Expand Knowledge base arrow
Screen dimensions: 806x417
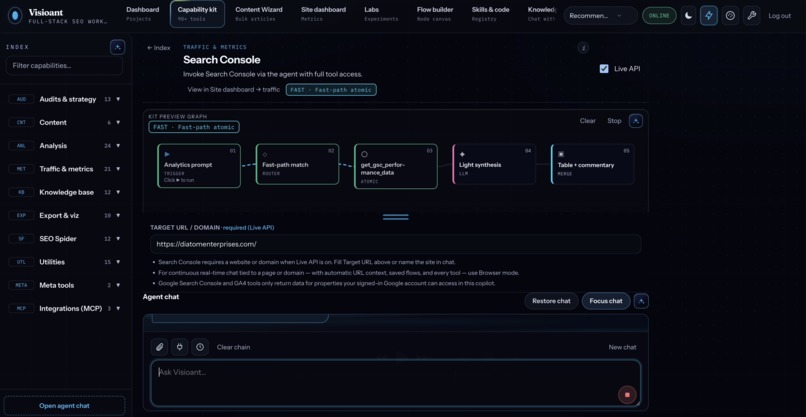pos(118,192)
